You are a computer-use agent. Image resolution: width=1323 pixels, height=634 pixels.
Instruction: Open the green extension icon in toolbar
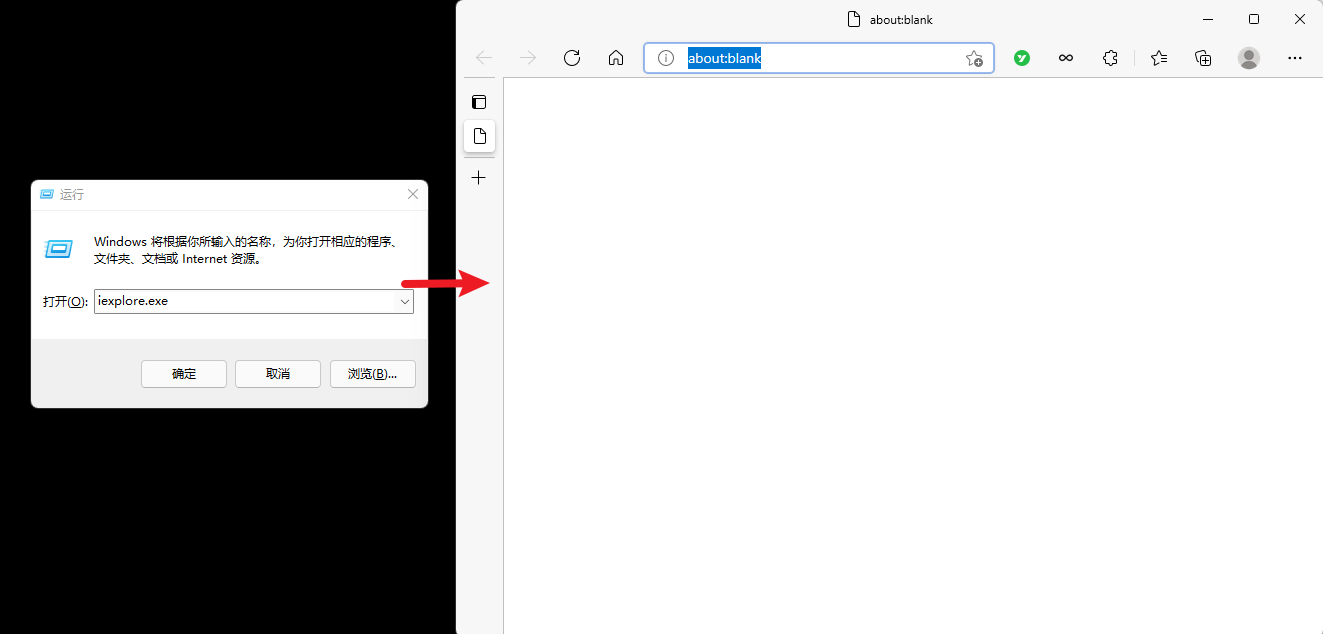point(1022,58)
